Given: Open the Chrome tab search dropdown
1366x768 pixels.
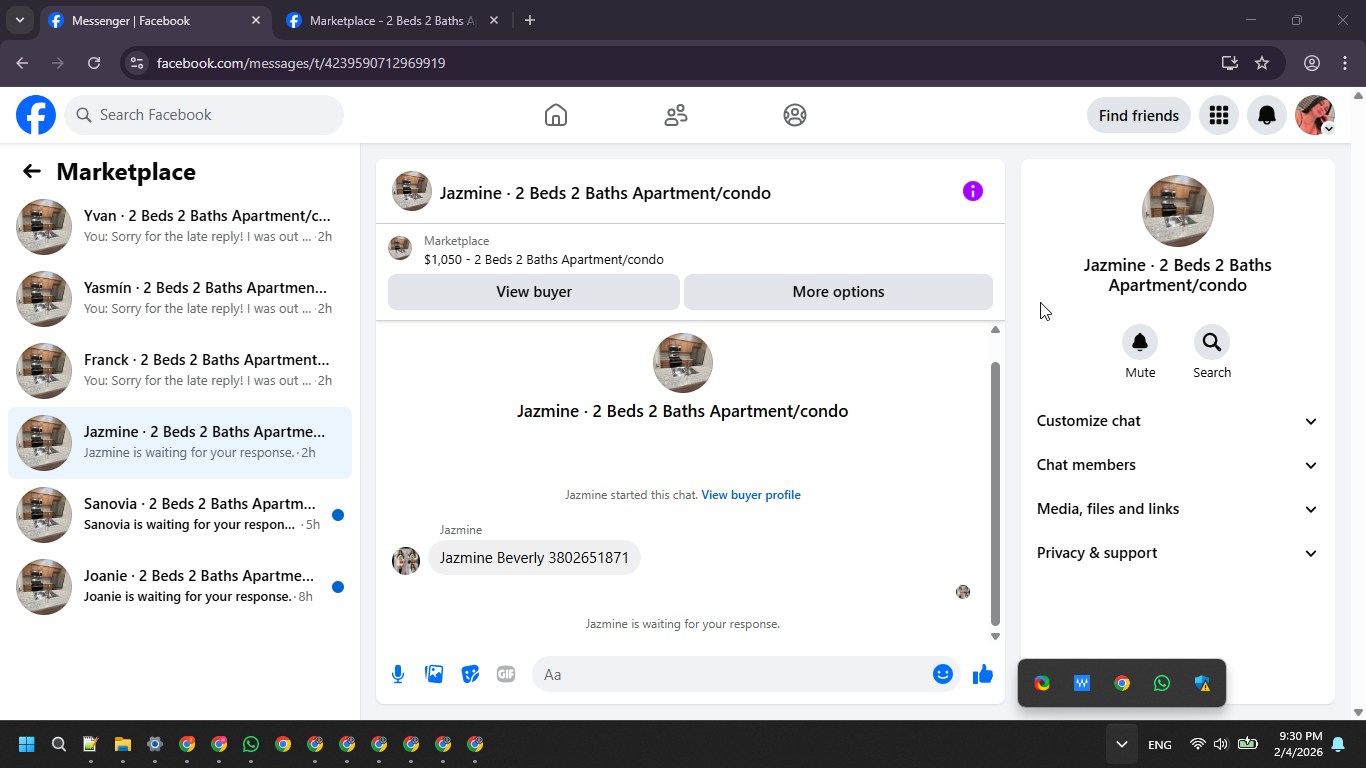Looking at the screenshot, I should click(x=19, y=20).
